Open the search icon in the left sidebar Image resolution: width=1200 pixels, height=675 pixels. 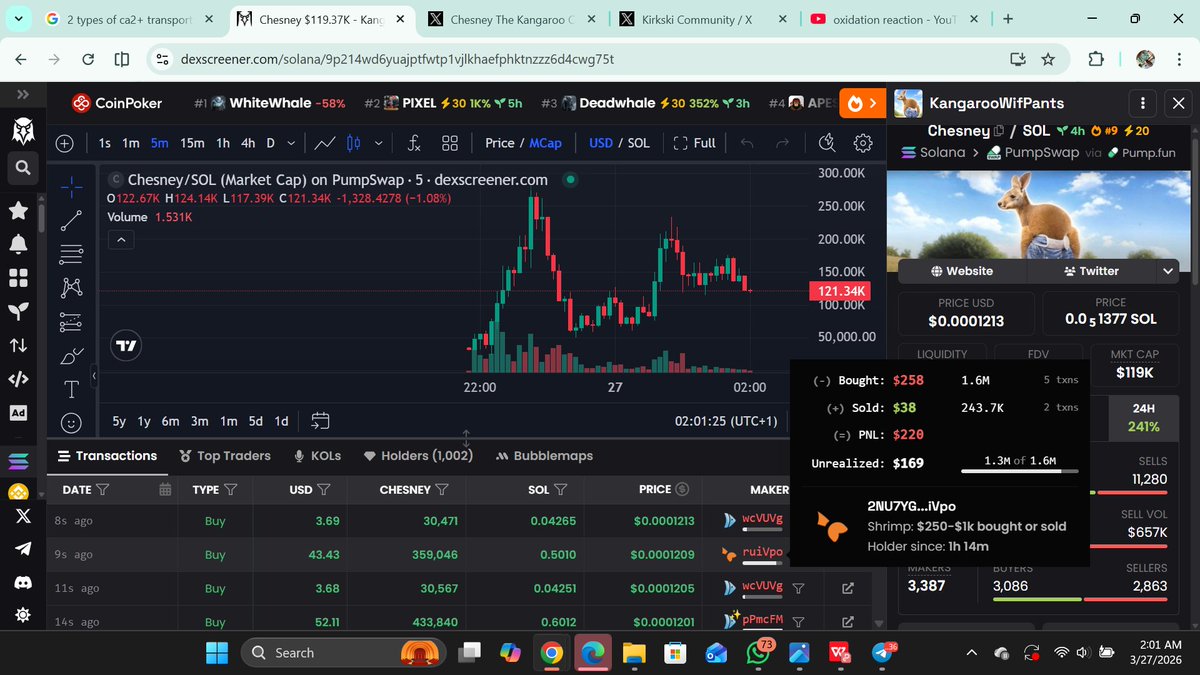[21, 170]
